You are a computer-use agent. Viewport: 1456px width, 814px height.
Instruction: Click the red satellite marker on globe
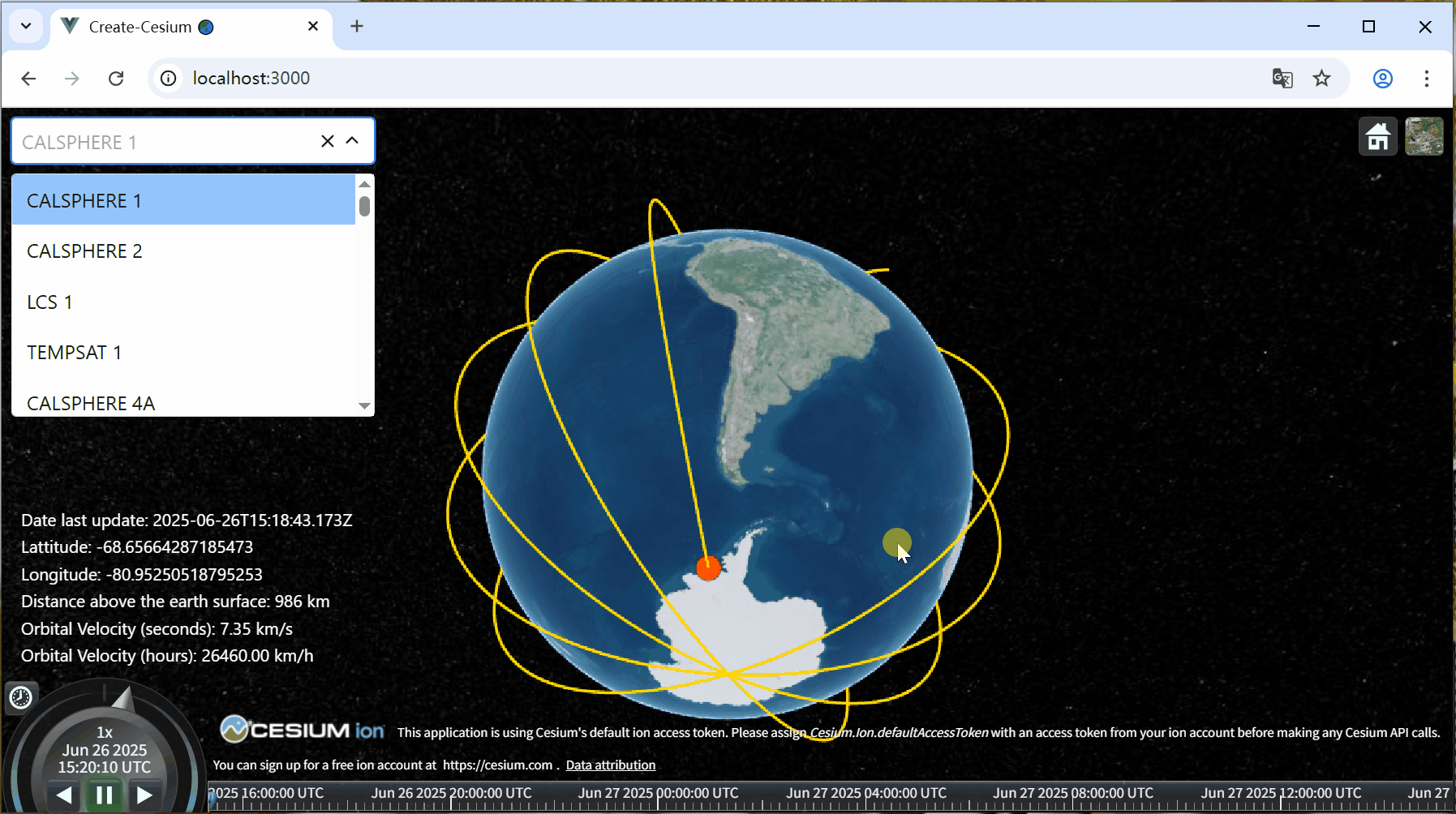click(708, 568)
